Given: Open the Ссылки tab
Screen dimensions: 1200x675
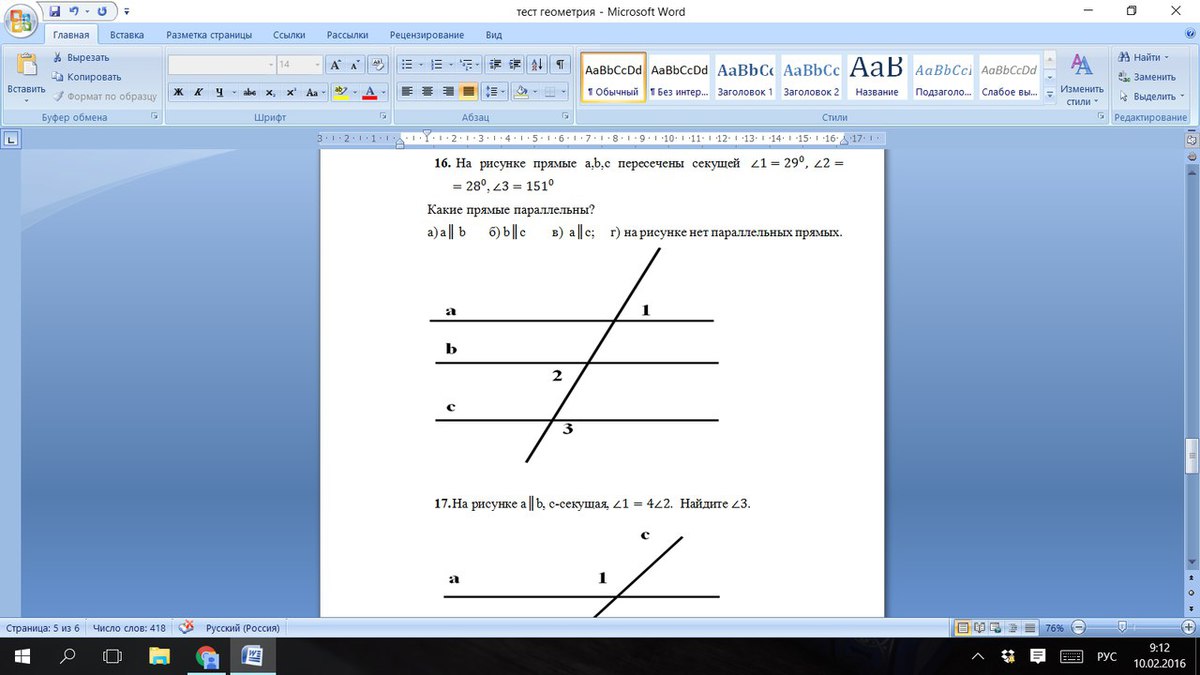Looking at the screenshot, I should pyautogui.click(x=289, y=35).
